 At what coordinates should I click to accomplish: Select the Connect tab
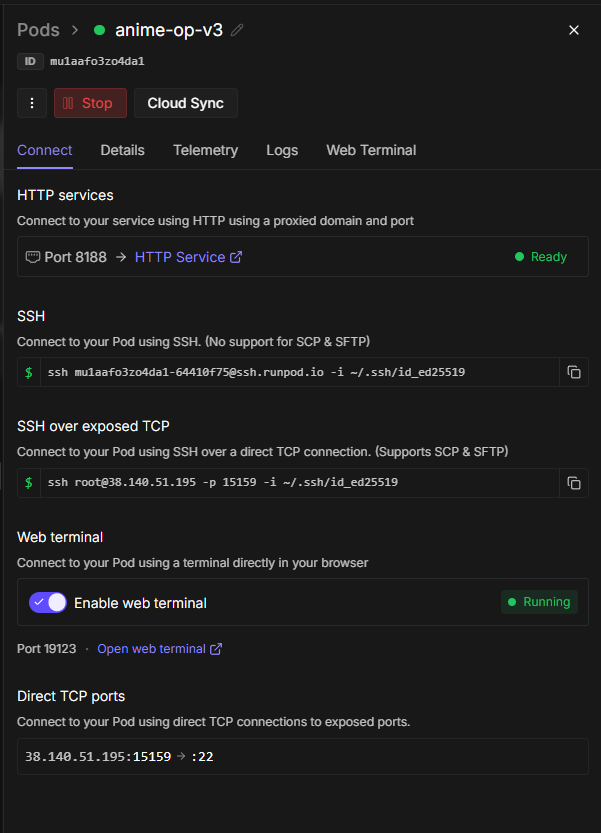point(45,150)
